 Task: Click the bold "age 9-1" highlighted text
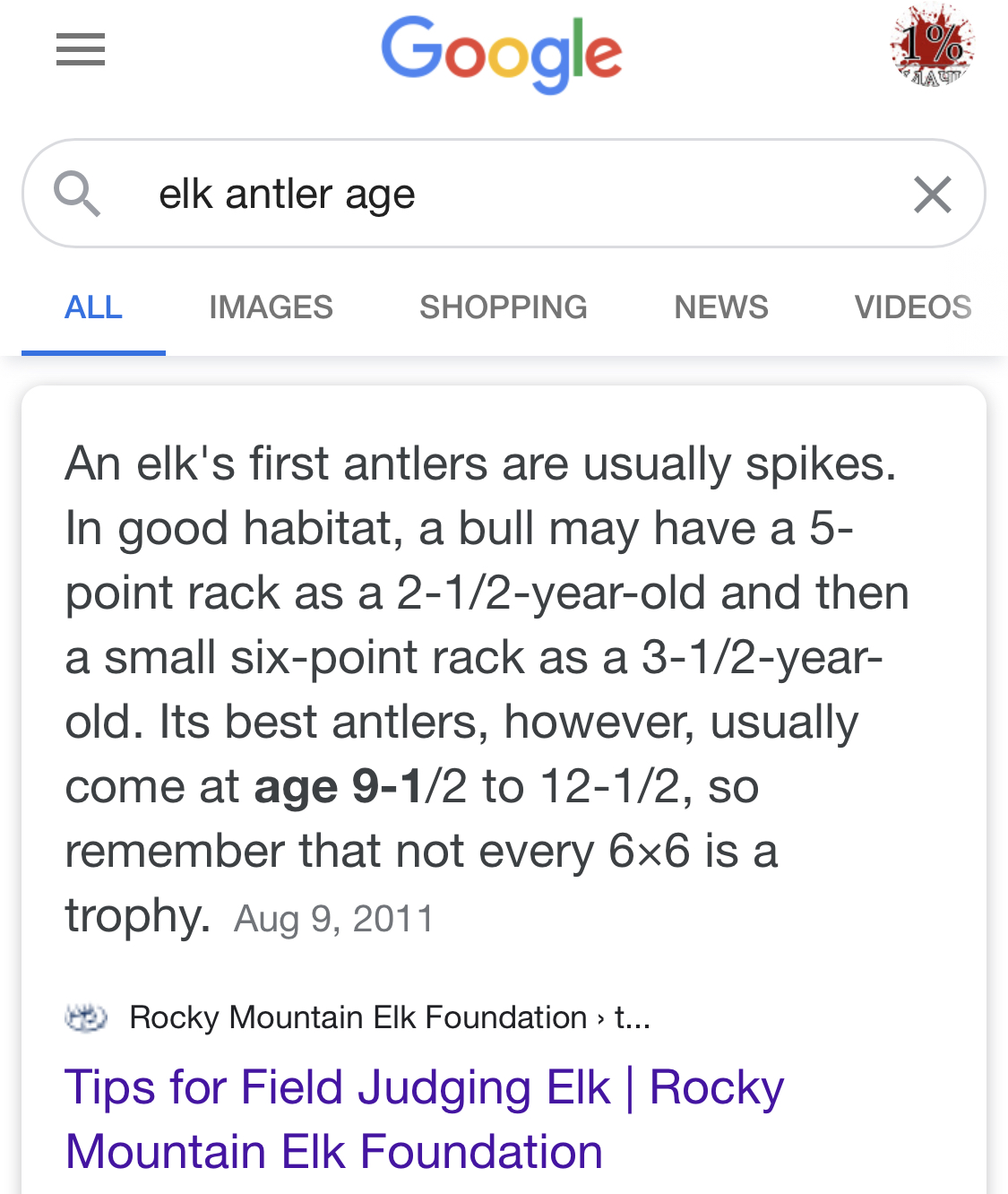point(339,787)
